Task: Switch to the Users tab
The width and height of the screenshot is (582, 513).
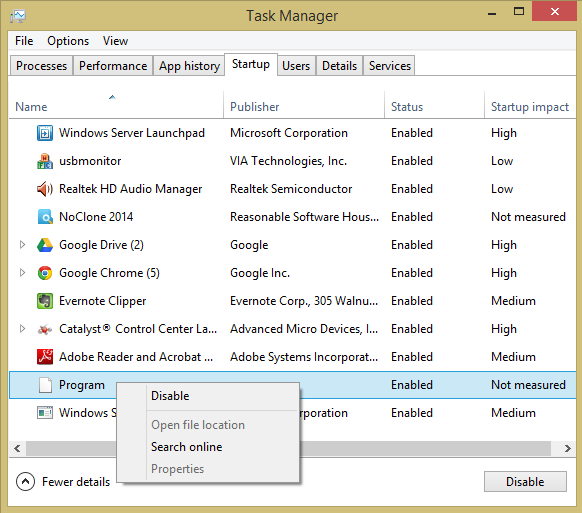Action: (x=296, y=66)
